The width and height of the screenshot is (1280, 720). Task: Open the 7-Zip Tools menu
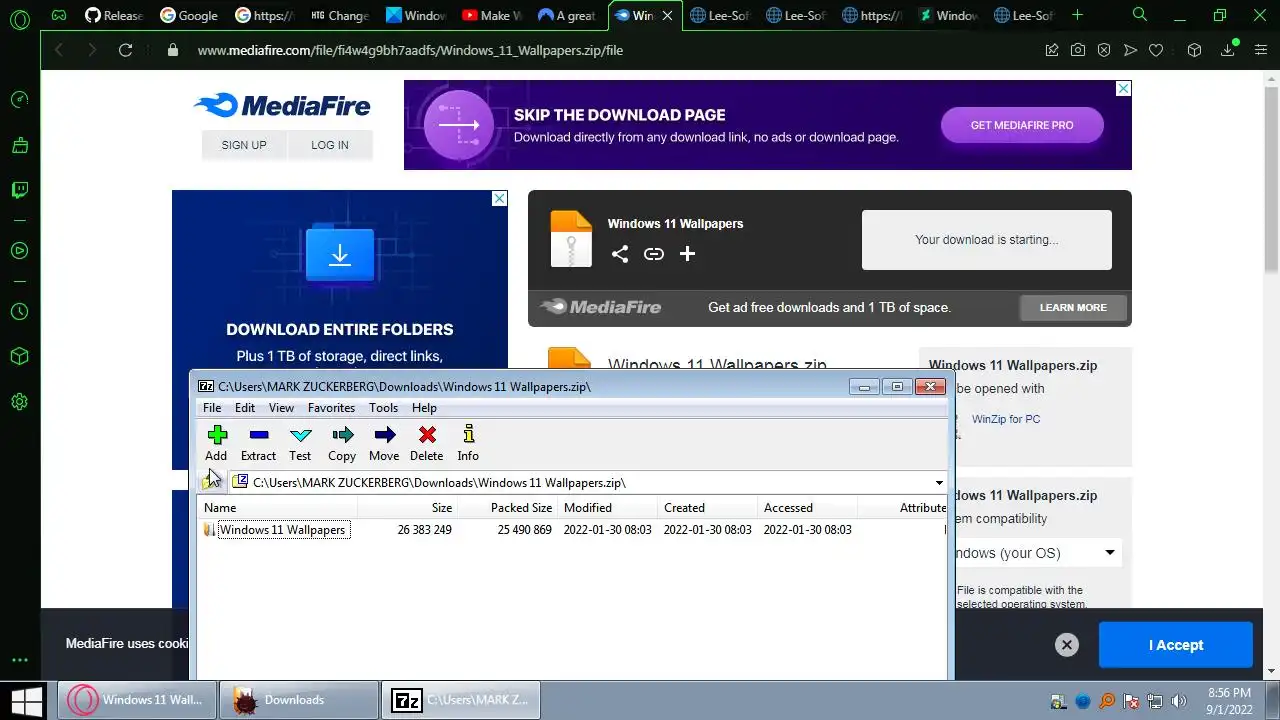pyautogui.click(x=383, y=408)
